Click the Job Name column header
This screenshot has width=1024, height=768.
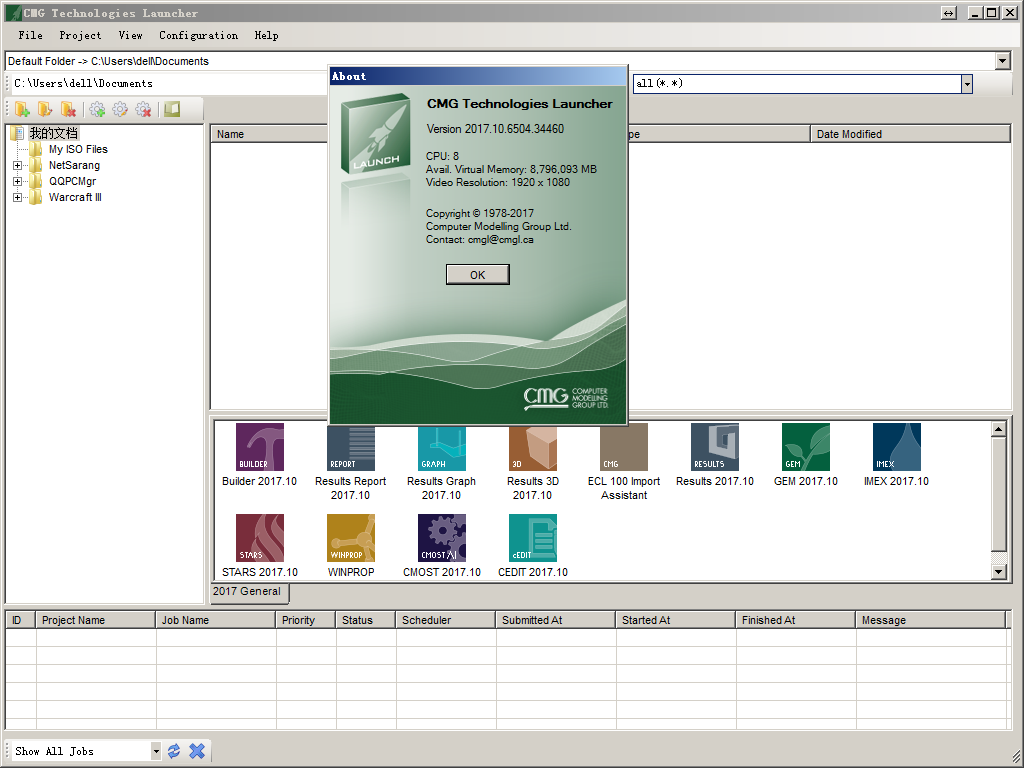(x=216, y=620)
